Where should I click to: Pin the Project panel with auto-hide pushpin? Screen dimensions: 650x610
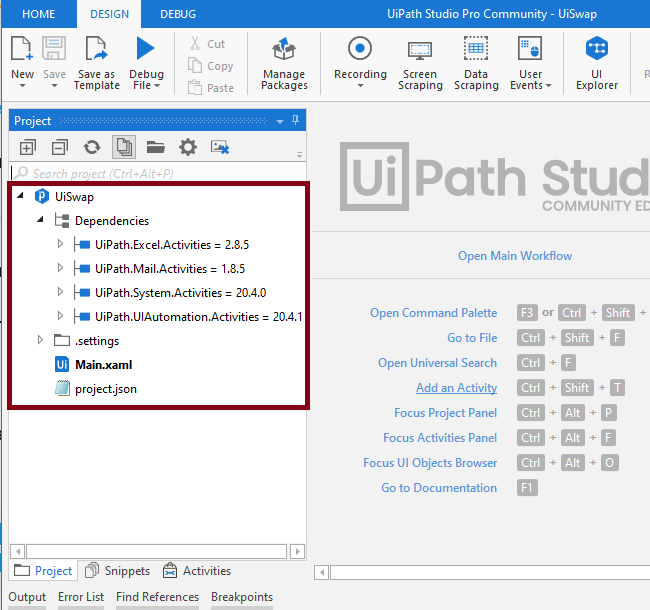(295, 121)
